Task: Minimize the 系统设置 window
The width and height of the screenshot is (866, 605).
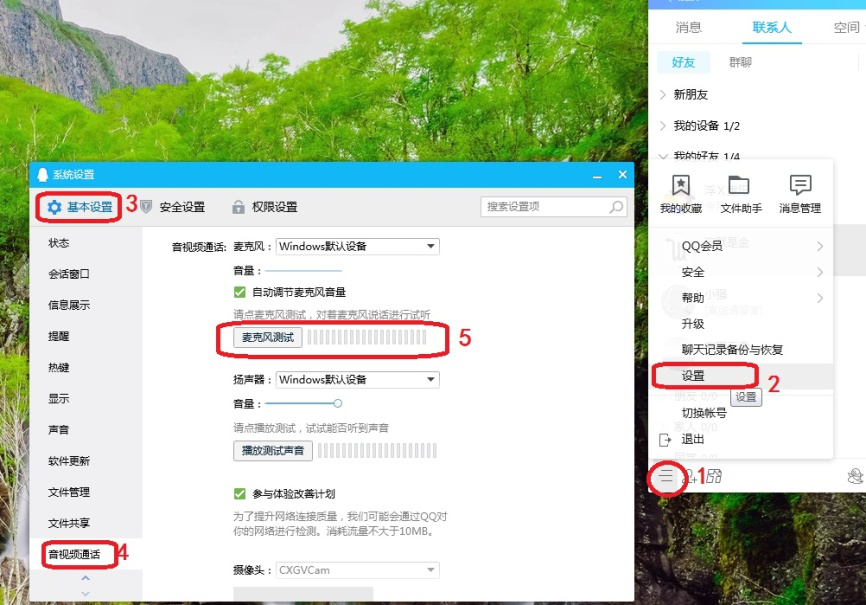Action: [597, 176]
